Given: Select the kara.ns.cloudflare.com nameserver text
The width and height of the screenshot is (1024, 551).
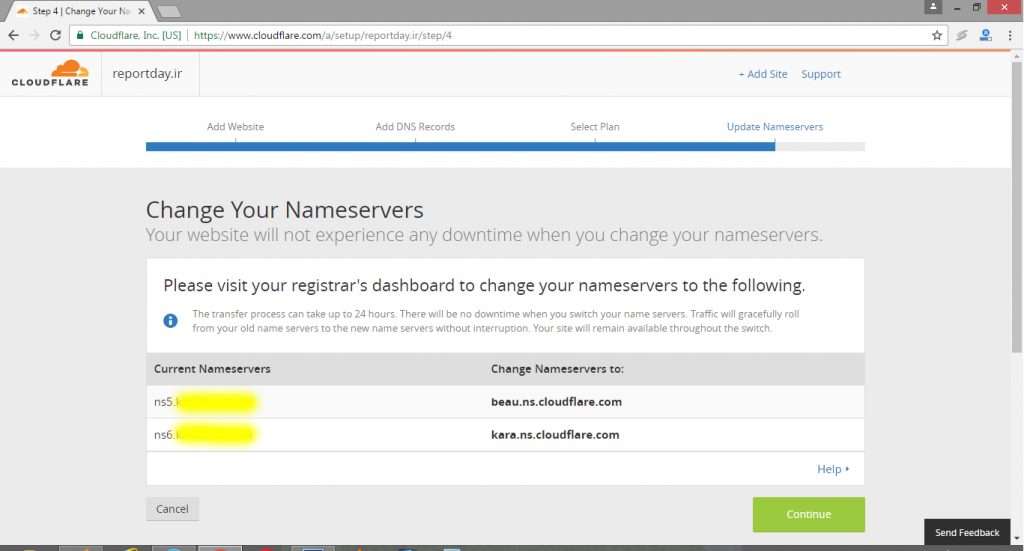Looking at the screenshot, I should point(555,434).
